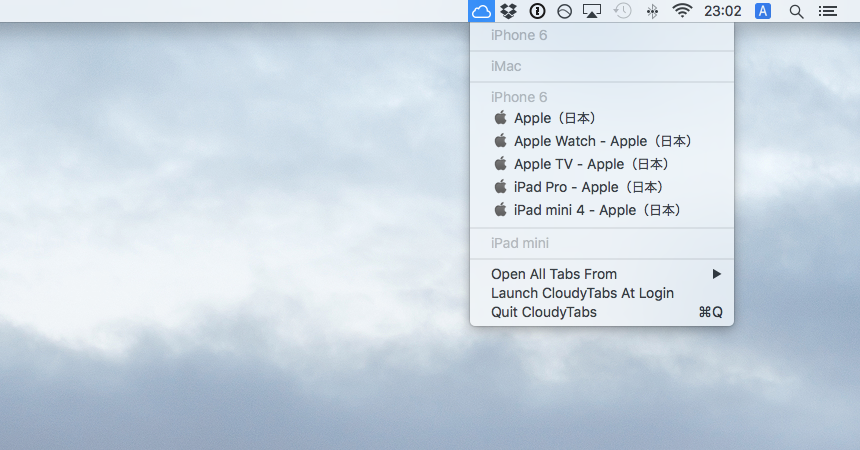Open the iPad Pro - Apple（日本） tab
Image resolution: width=860 pixels, height=450 pixels.
[x=602, y=187]
